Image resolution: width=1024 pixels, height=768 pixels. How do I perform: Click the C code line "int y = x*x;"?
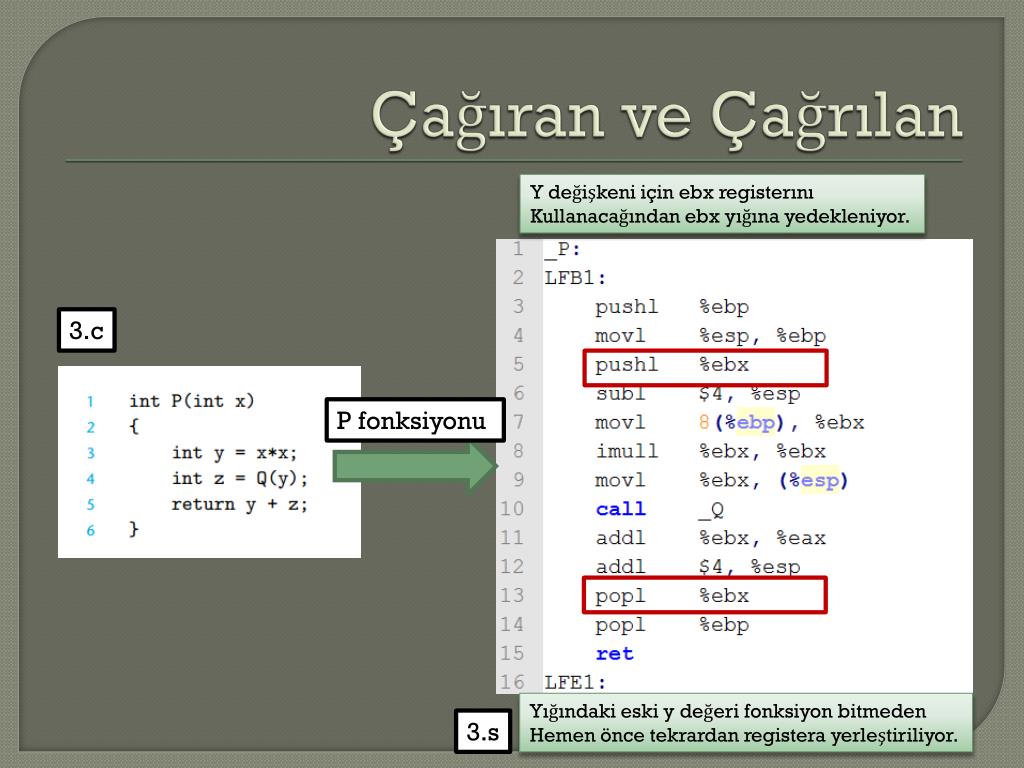click(234, 453)
